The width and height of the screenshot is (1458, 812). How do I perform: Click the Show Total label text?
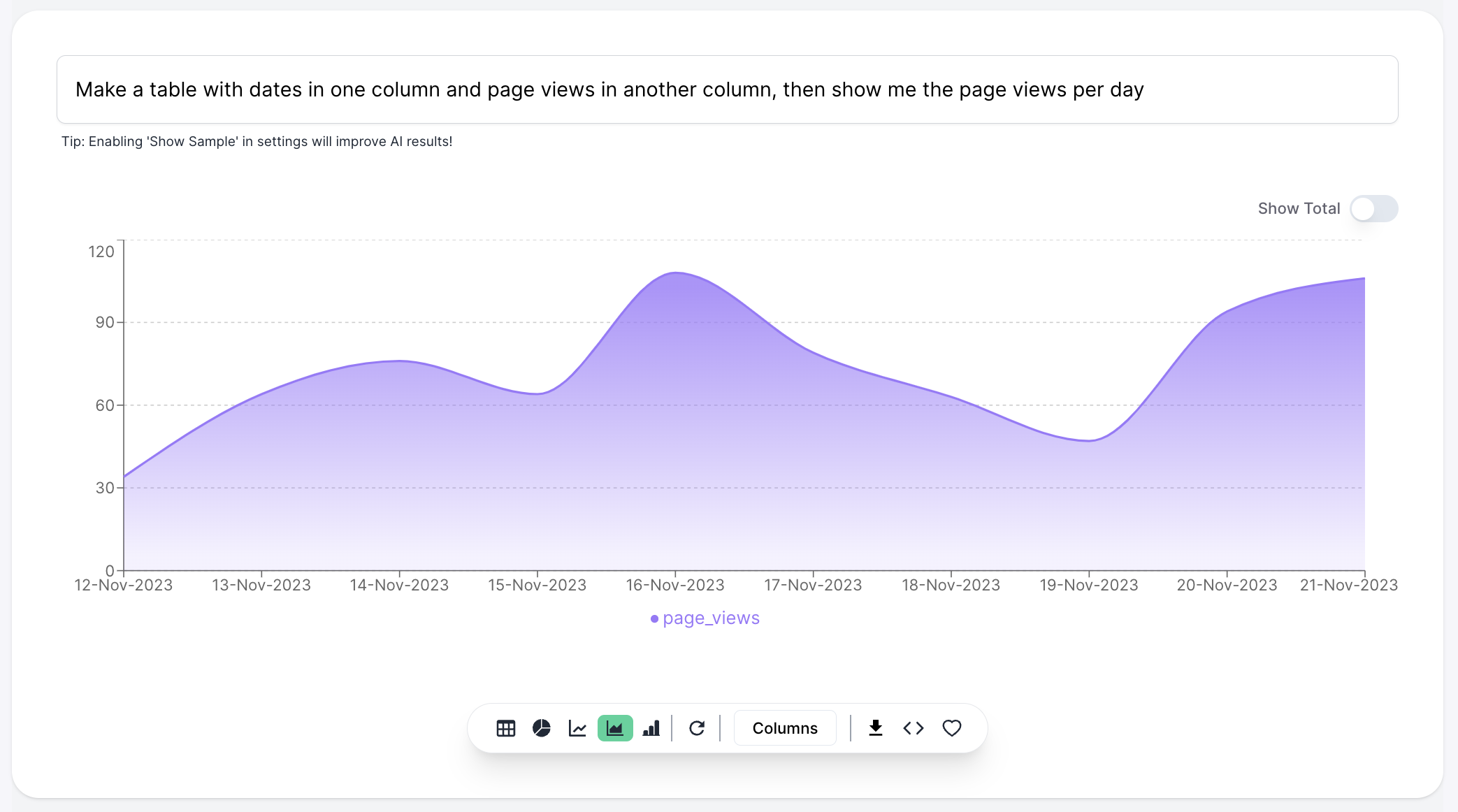click(x=1299, y=209)
